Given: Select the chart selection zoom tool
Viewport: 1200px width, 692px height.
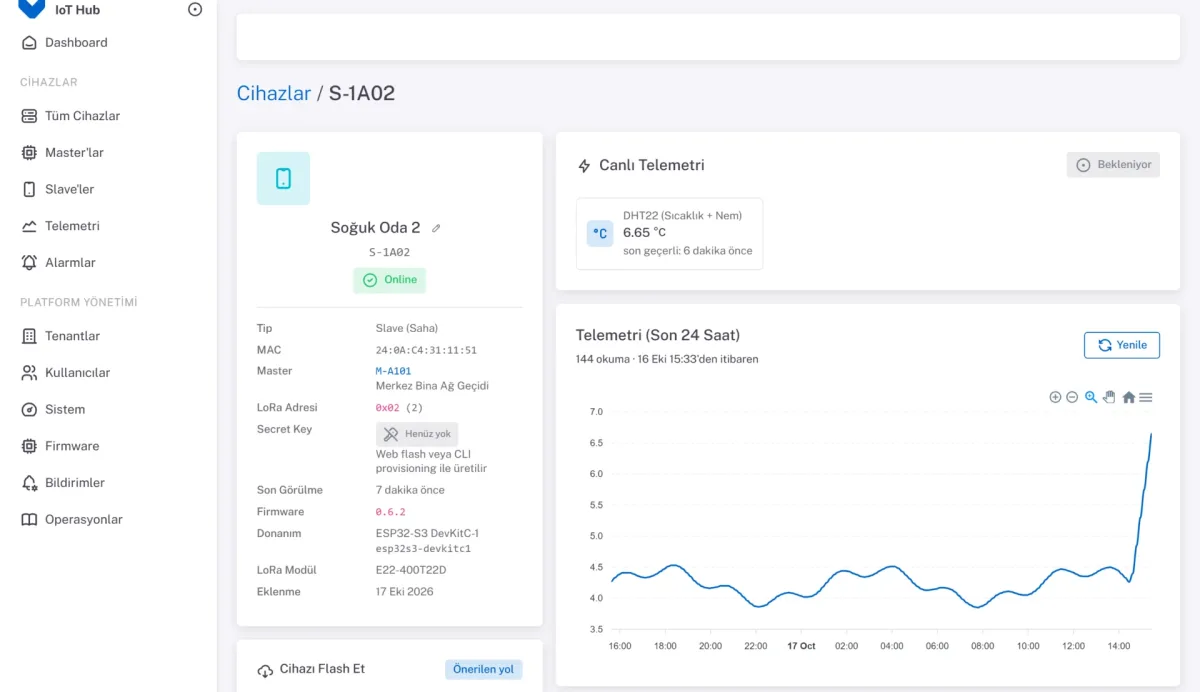Looking at the screenshot, I should point(1091,397).
